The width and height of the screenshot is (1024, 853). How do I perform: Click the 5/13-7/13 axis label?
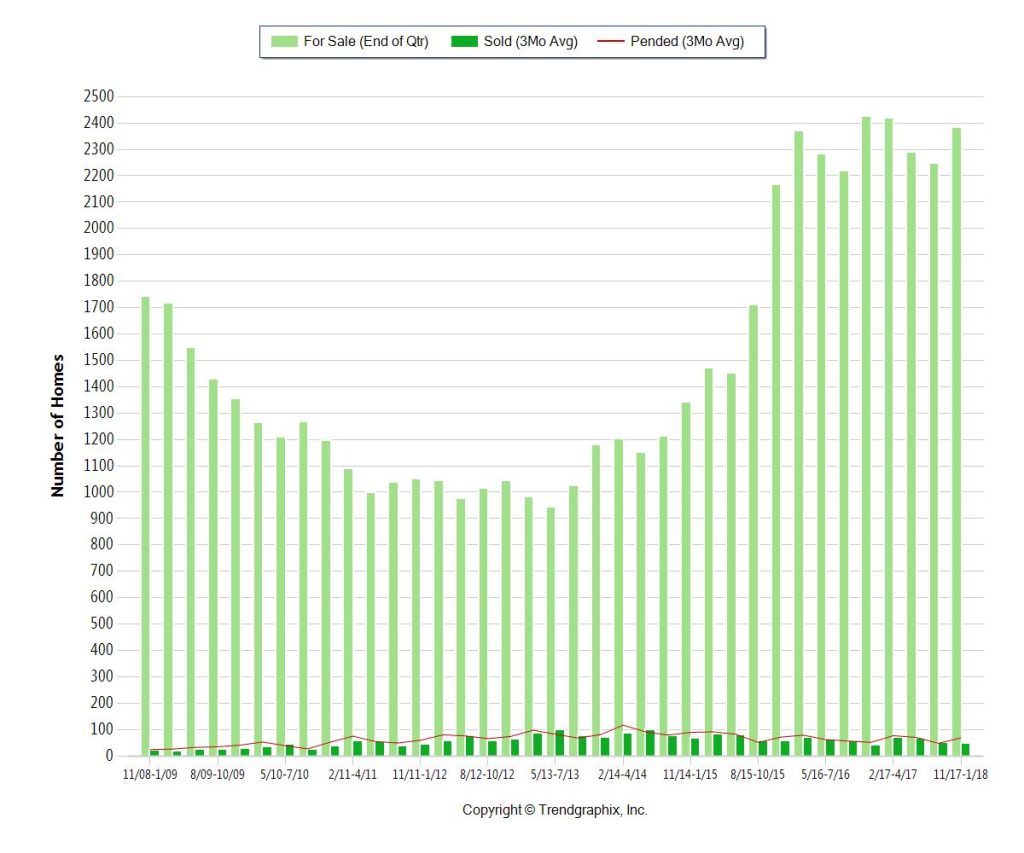(554, 775)
